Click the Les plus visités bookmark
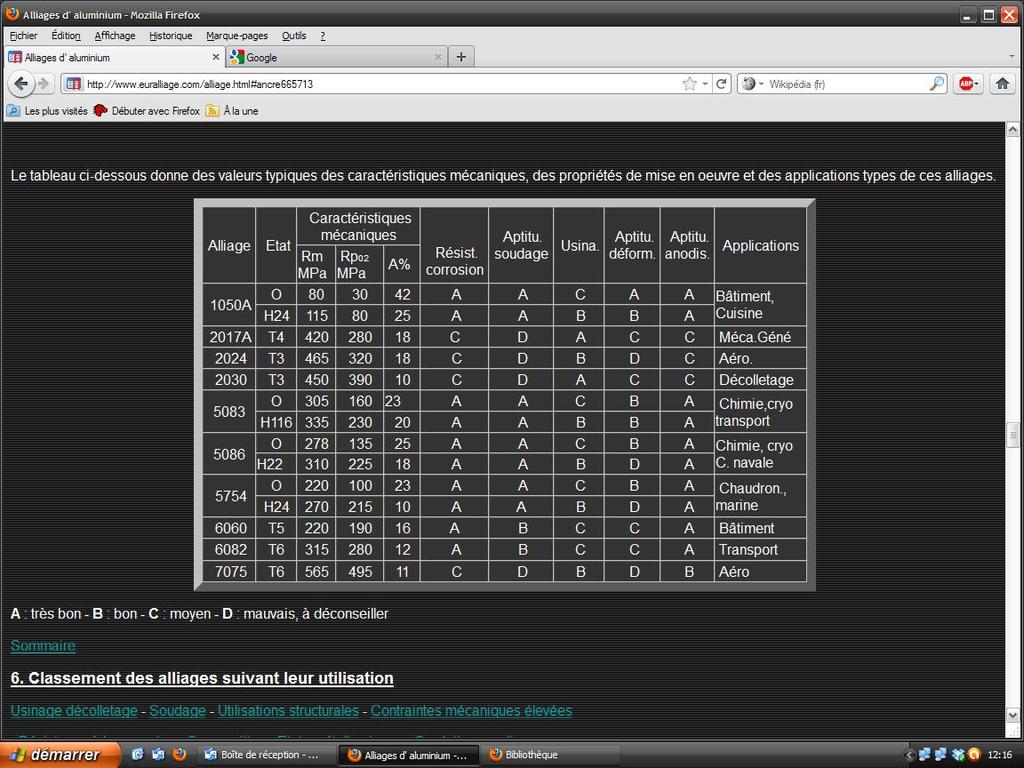The image size is (1024, 768). click(x=48, y=111)
